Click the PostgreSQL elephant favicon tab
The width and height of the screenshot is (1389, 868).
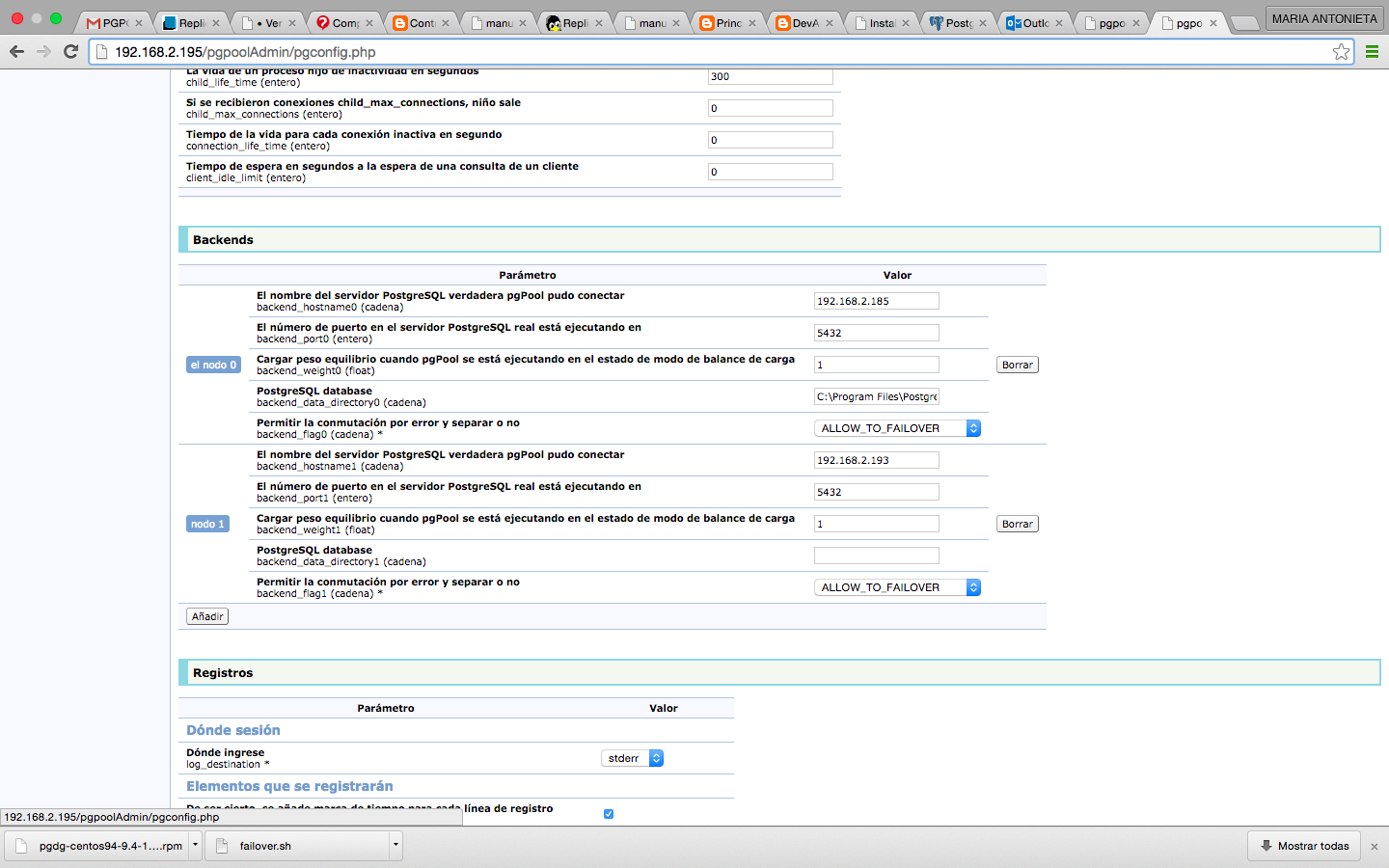coord(954,23)
